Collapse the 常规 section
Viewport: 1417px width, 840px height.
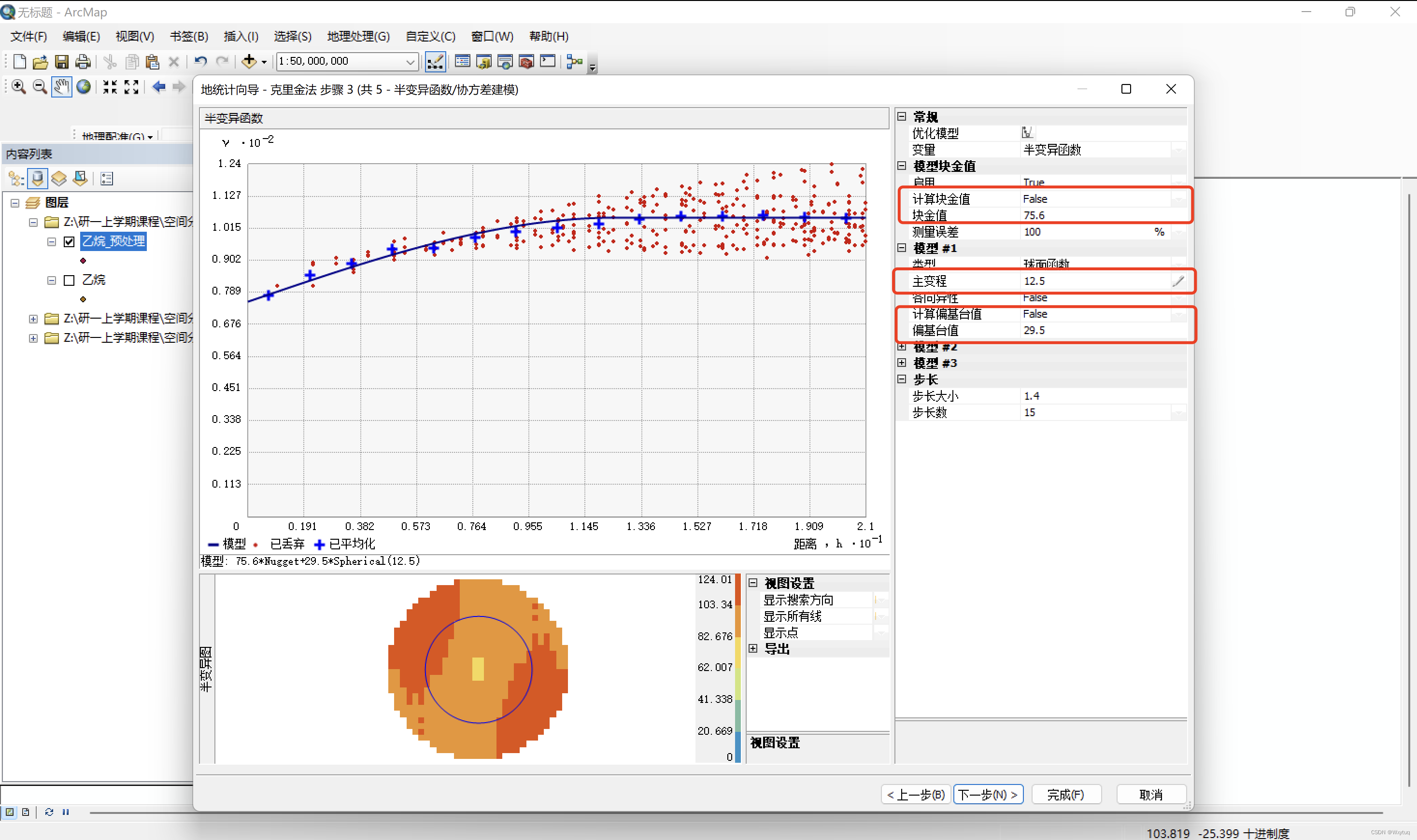(902, 117)
